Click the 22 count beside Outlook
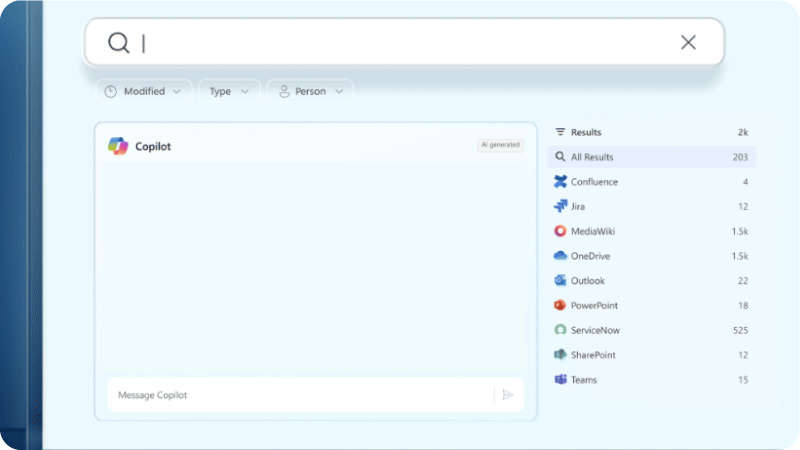 [743, 281]
